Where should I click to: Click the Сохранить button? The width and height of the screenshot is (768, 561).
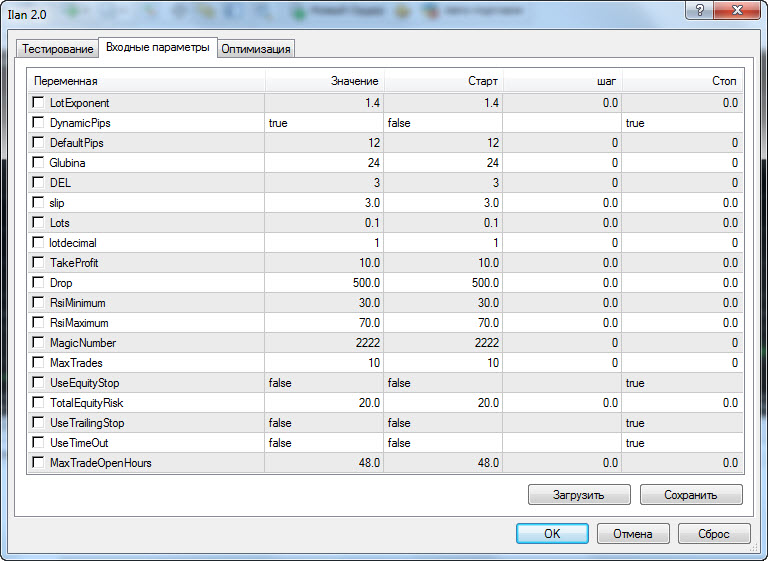(x=690, y=494)
